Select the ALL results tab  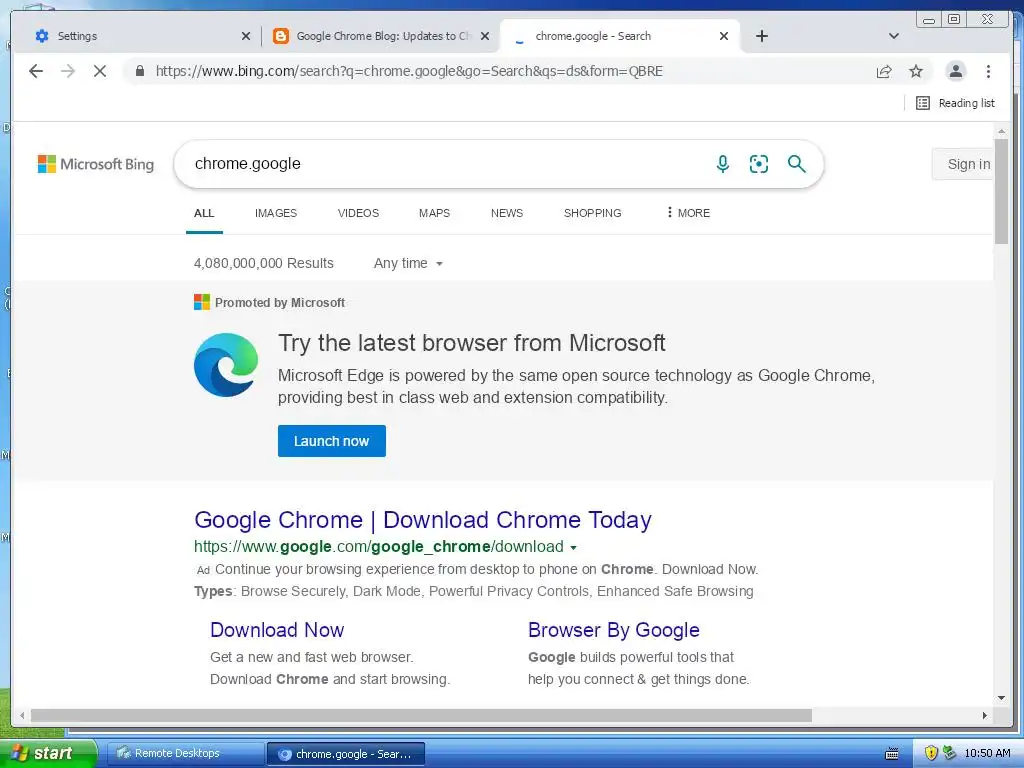[204, 214]
